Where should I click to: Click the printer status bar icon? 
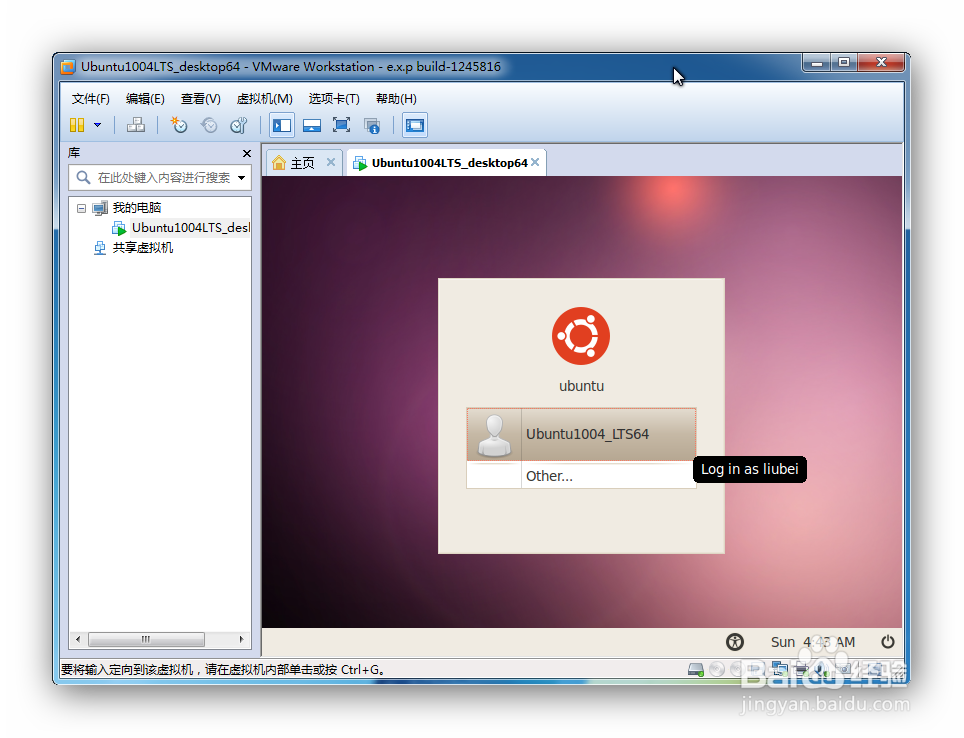click(801, 669)
